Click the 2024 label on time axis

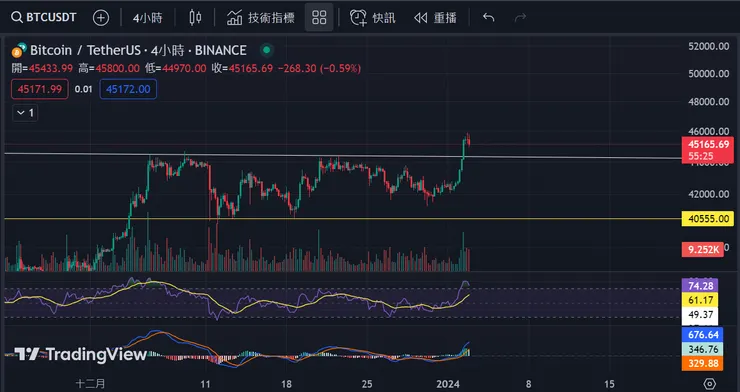(448, 384)
